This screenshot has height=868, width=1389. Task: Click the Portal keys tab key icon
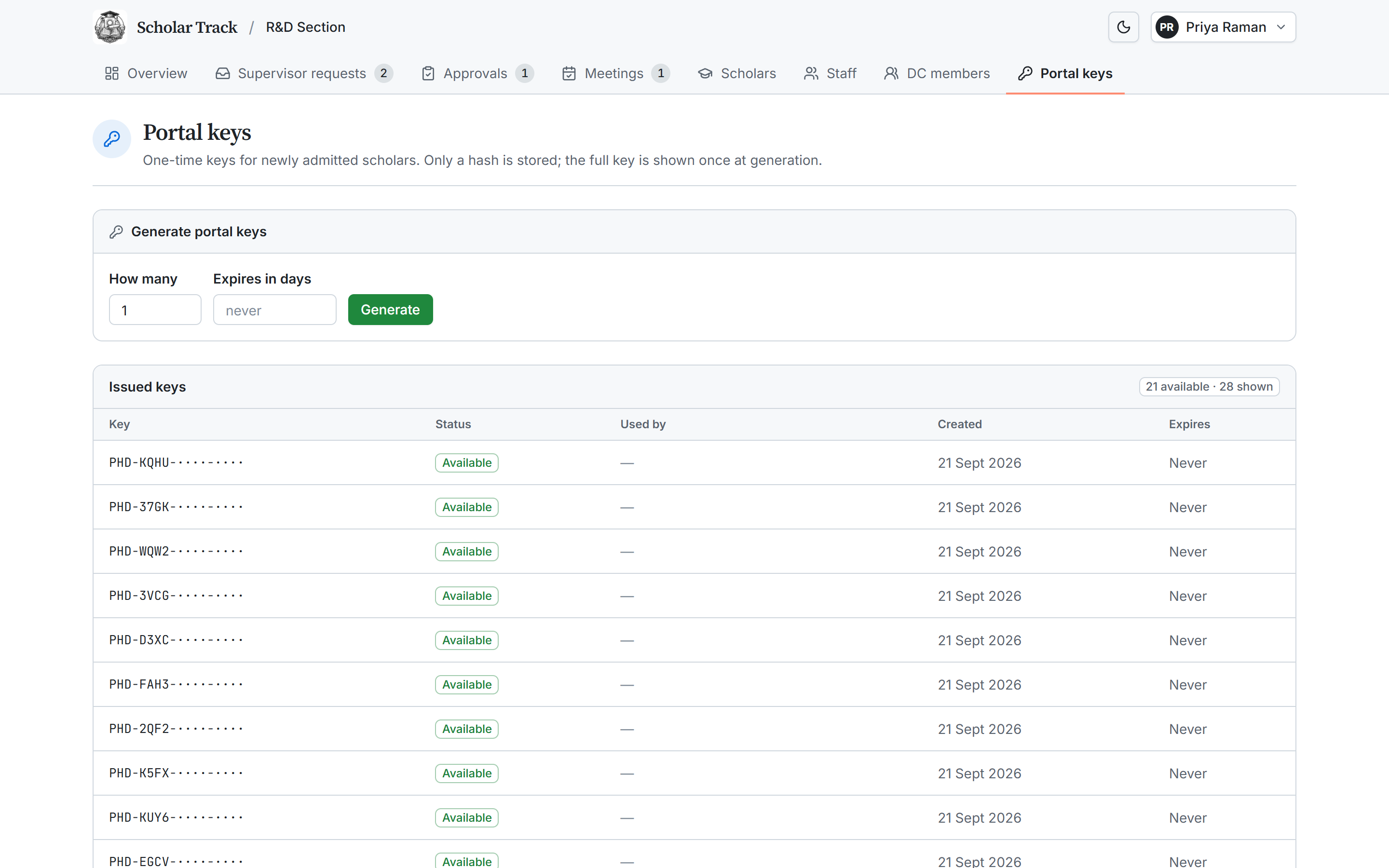click(1025, 73)
